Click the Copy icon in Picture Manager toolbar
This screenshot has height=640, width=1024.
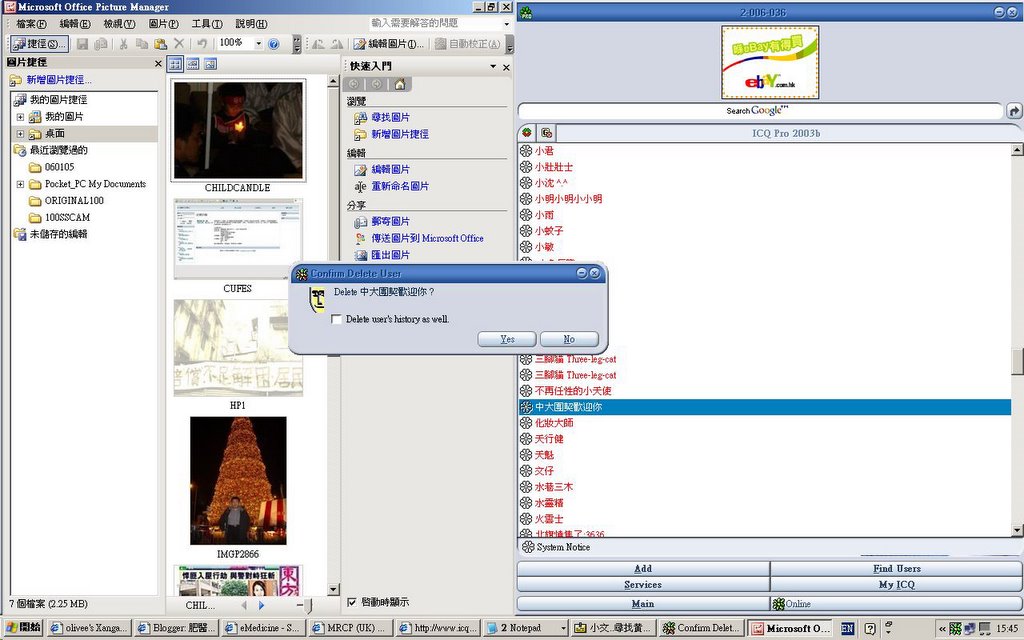point(142,44)
